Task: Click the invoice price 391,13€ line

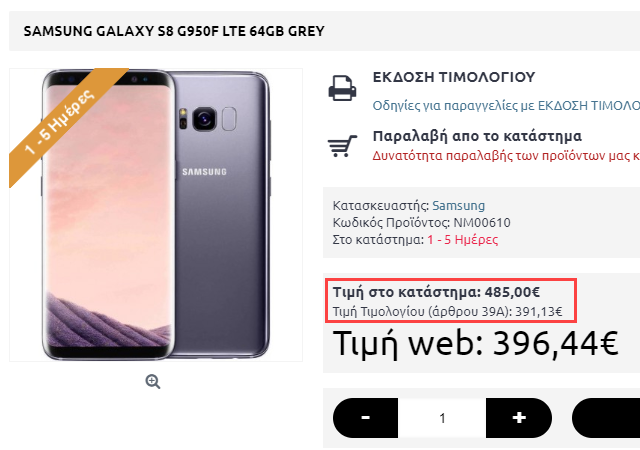Action: pos(447,312)
